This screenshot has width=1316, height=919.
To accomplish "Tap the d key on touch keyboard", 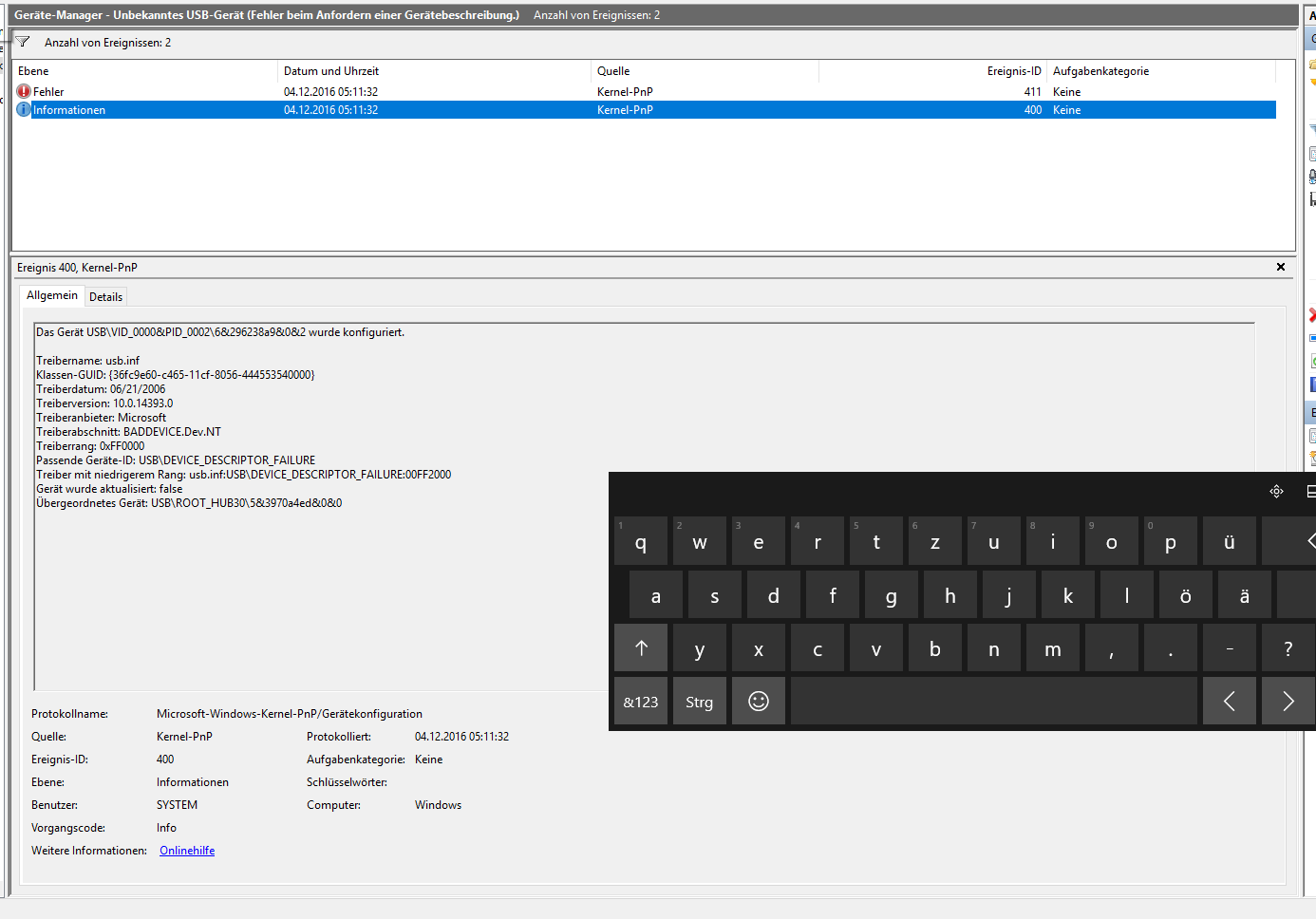I will pyautogui.click(x=774, y=595).
